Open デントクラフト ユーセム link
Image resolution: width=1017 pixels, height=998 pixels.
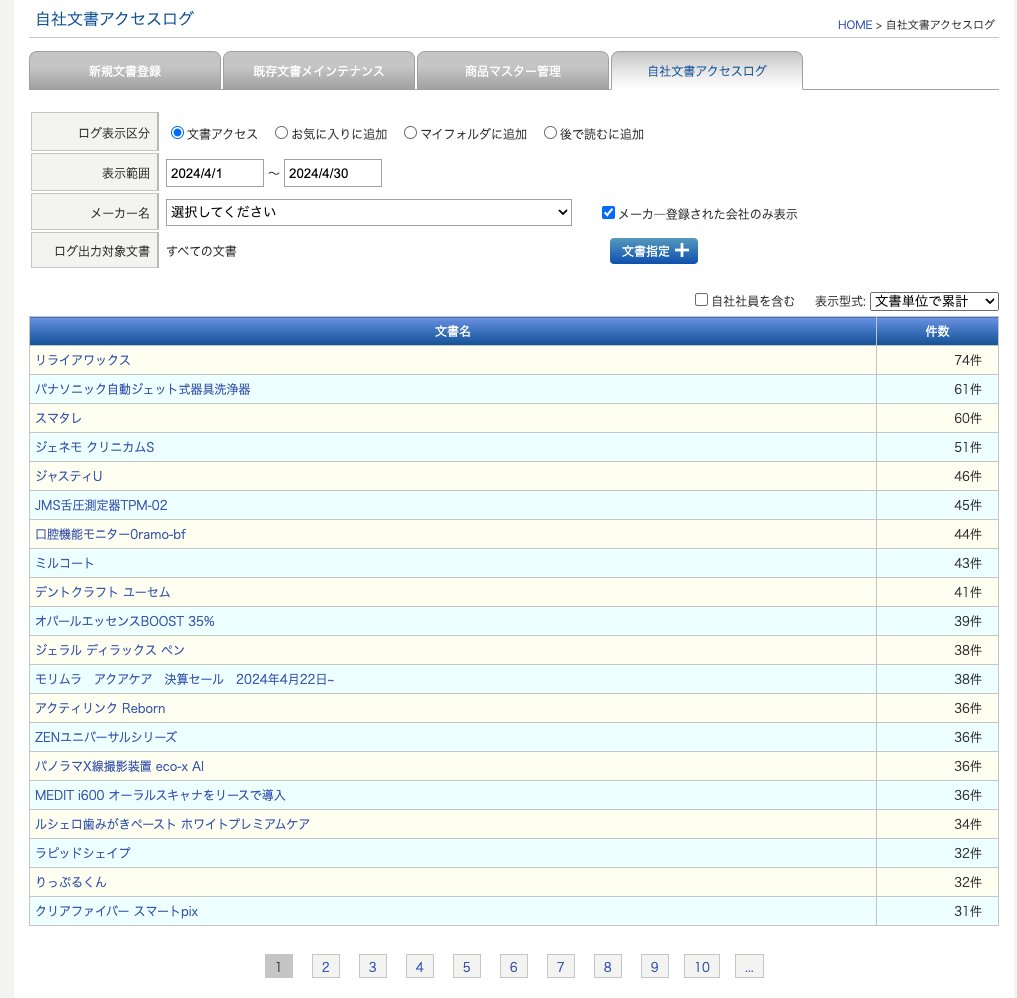click(x=102, y=592)
